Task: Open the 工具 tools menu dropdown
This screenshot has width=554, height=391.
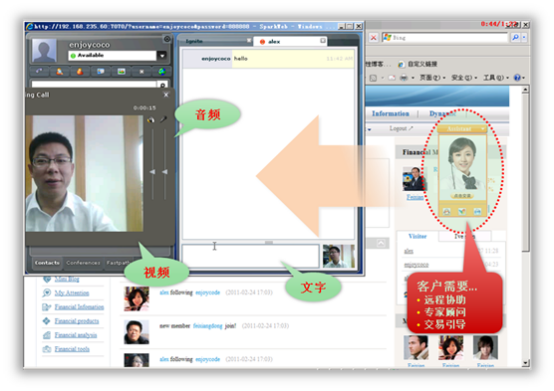Action: (x=496, y=78)
